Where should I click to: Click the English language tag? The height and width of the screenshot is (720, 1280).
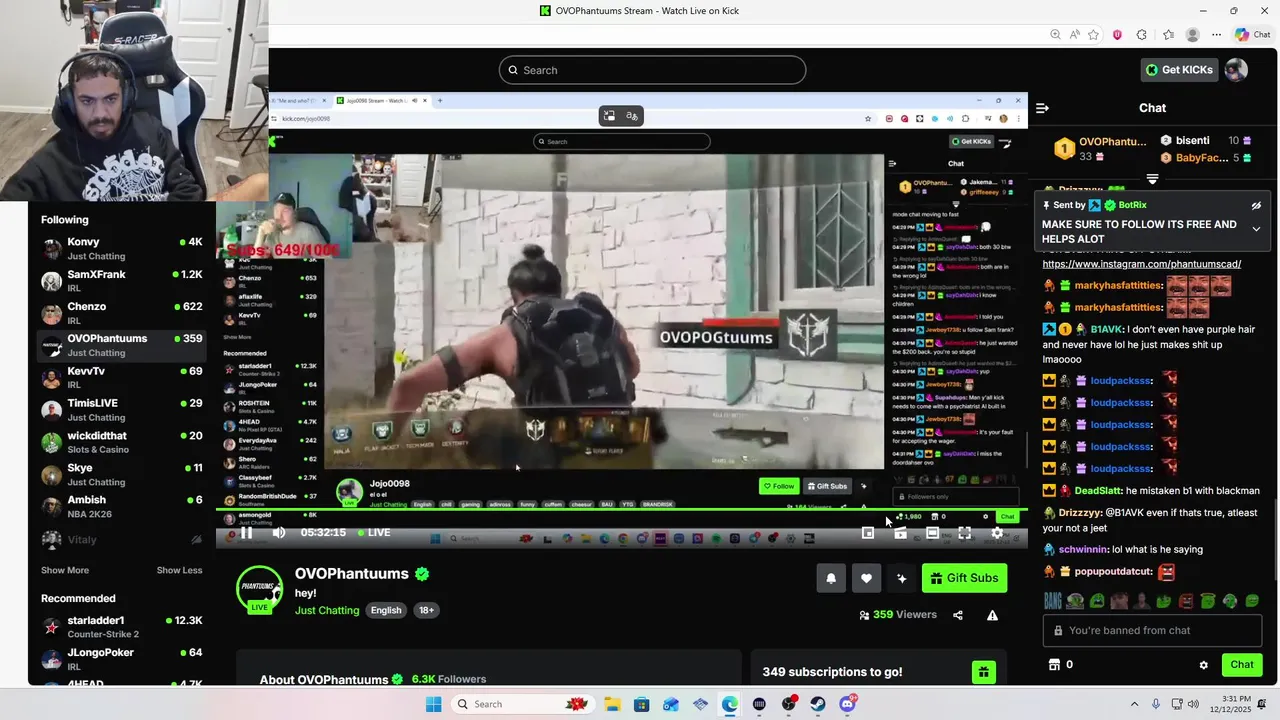[386, 610]
